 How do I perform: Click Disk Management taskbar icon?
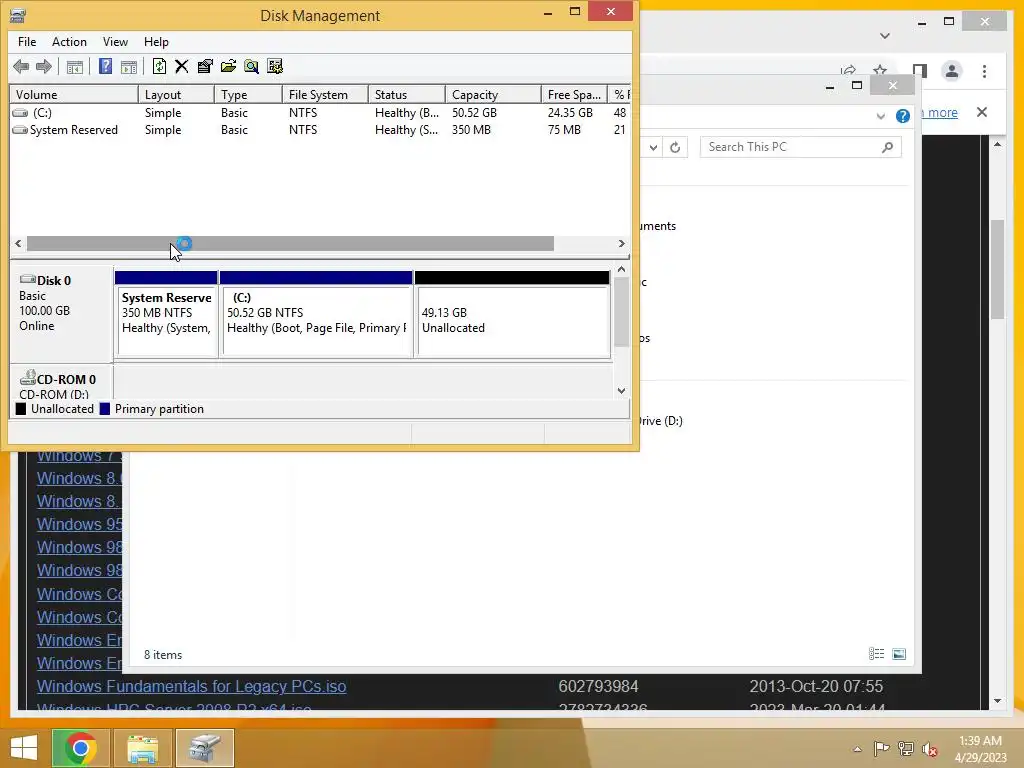coord(204,748)
